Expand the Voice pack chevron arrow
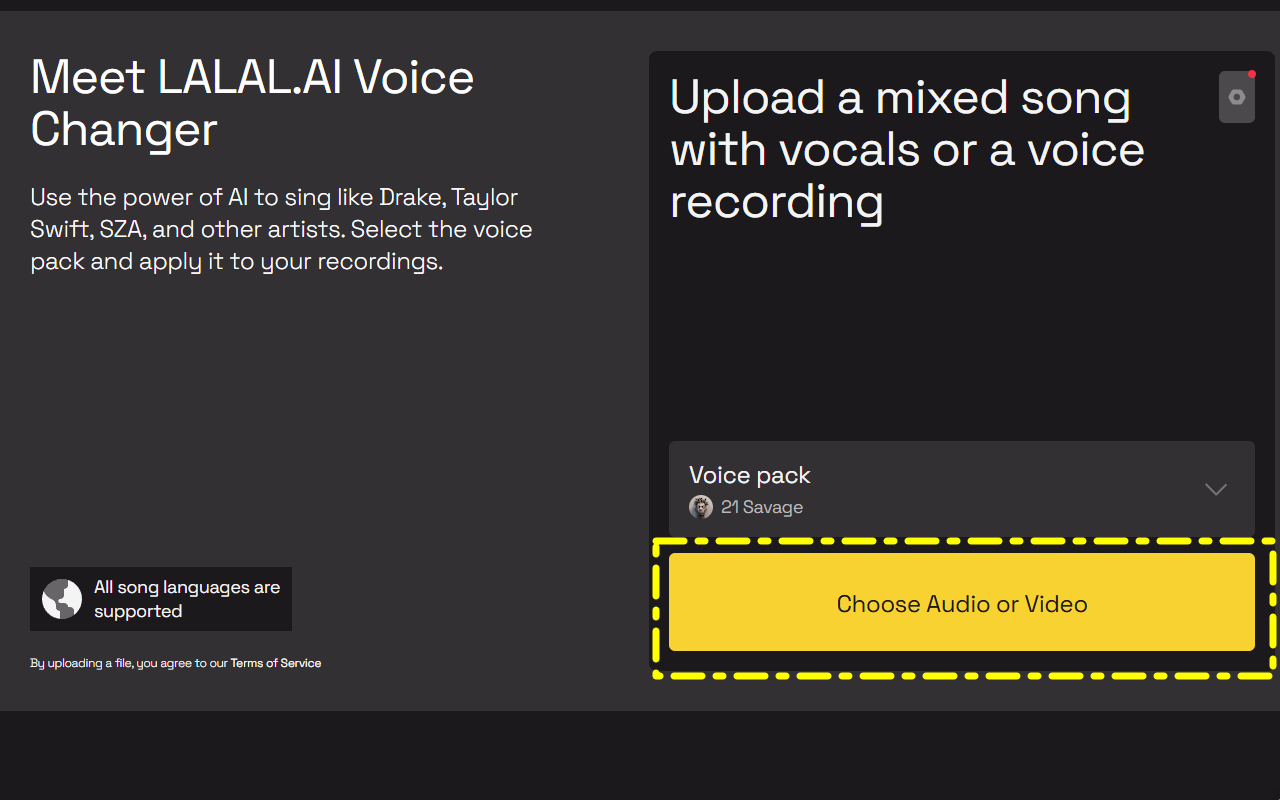 pyautogui.click(x=1216, y=489)
